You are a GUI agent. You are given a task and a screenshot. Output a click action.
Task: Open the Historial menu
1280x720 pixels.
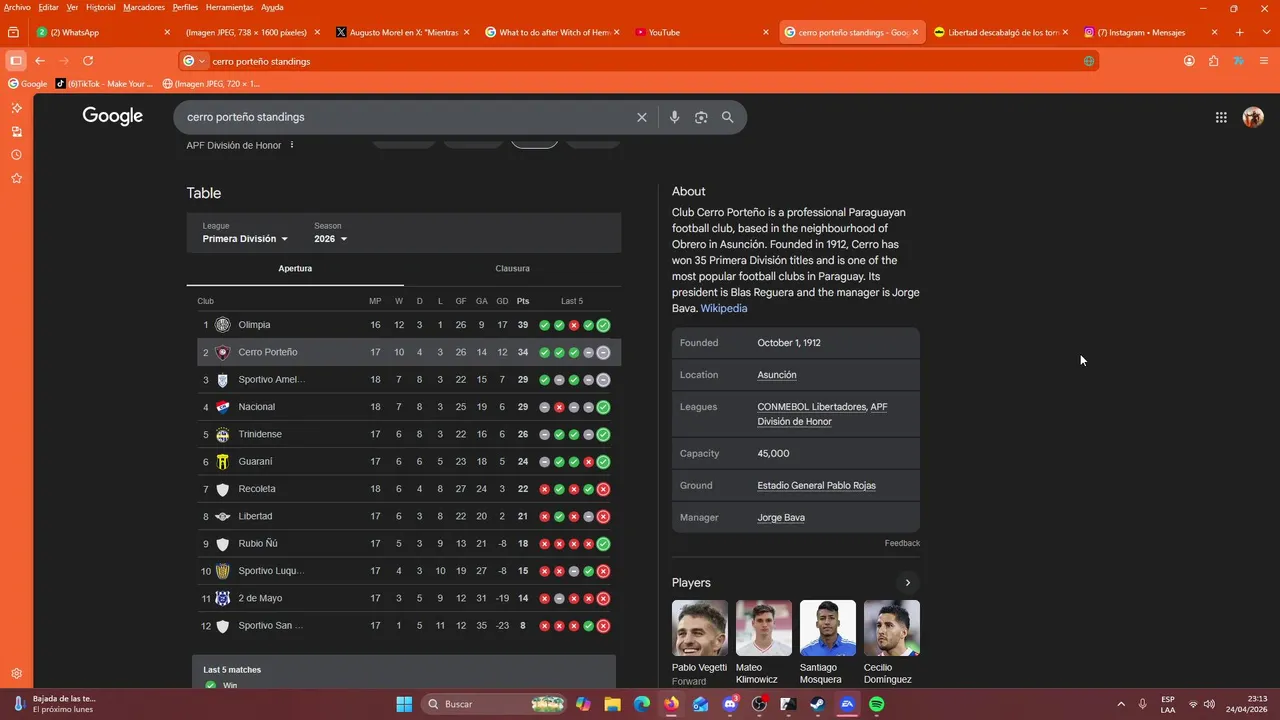point(100,7)
